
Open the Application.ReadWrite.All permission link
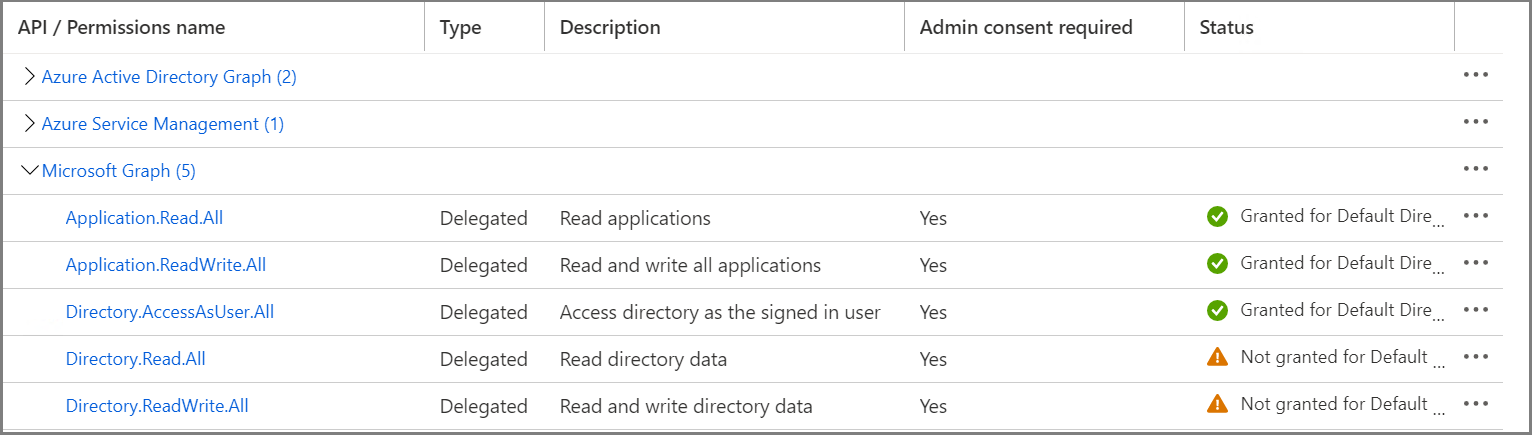pyautogui.click(x=165, y=265)
